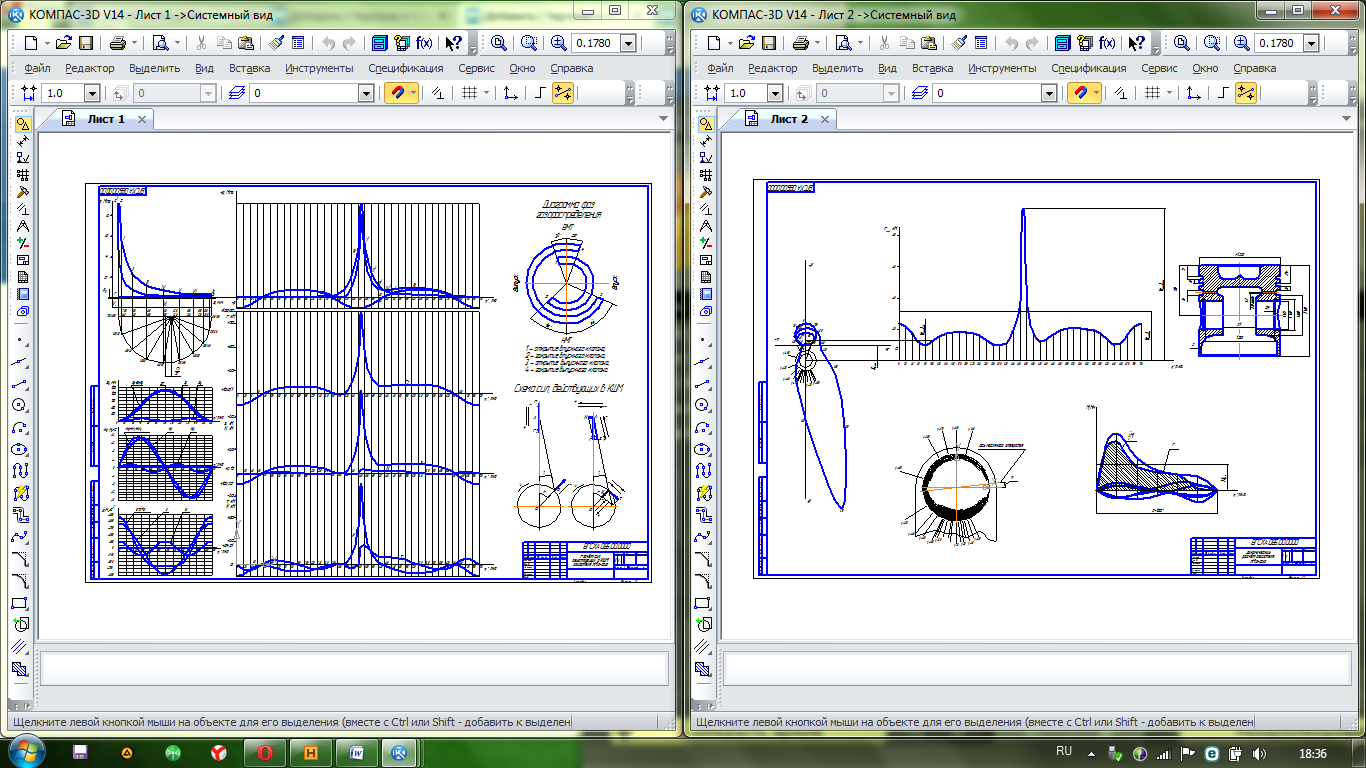Image resolution: width=1366 pixels, height=768 pixels.
Task: Expand the snap magnet arrow in Лист 1 window
Action: tap(412, 92)
